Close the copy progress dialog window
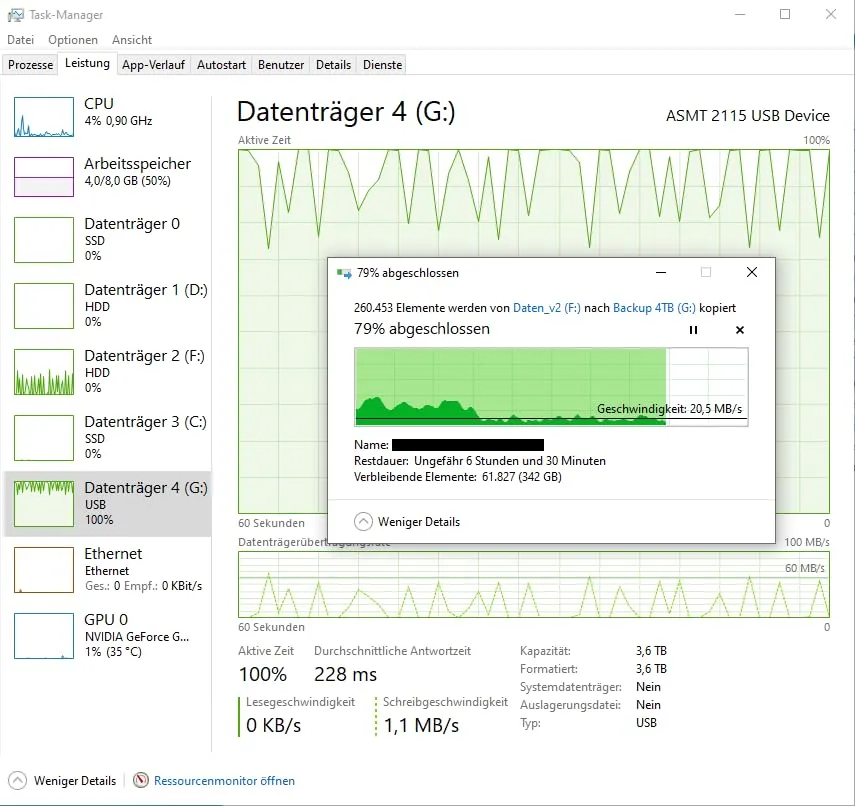Viewport: 855px width, 806px height. coord(751,272)
